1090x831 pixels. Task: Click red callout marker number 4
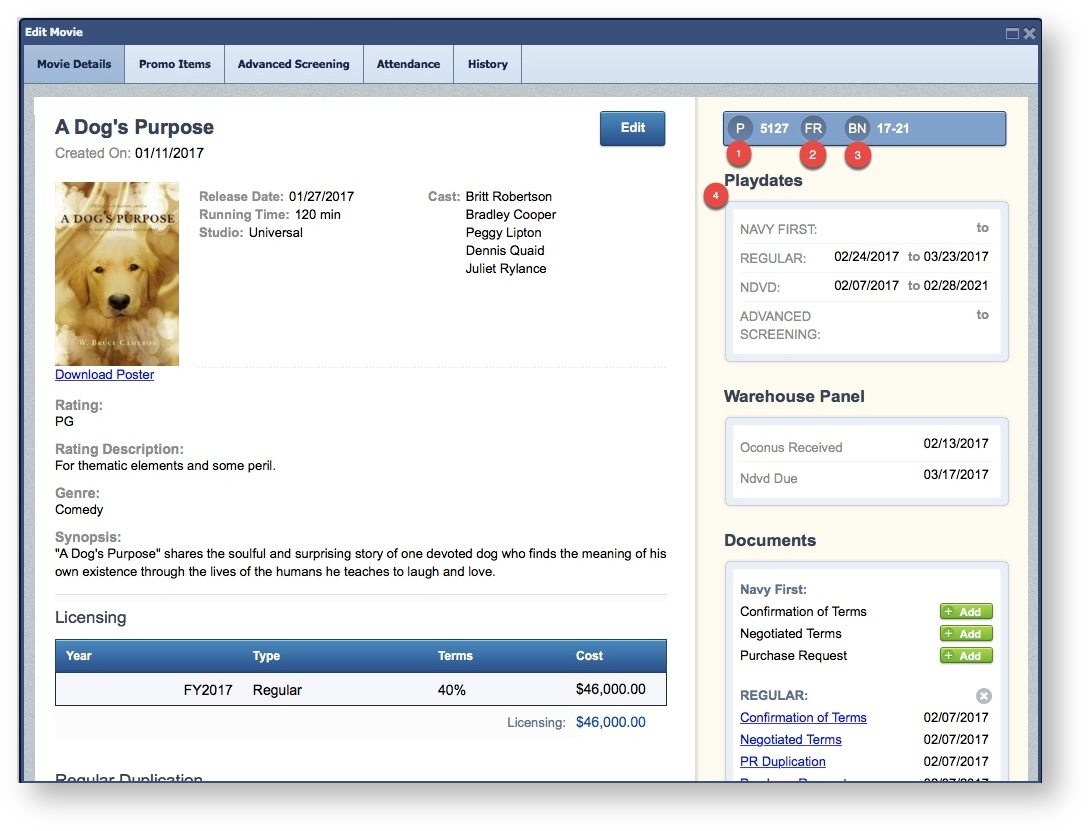coord(716,197)
